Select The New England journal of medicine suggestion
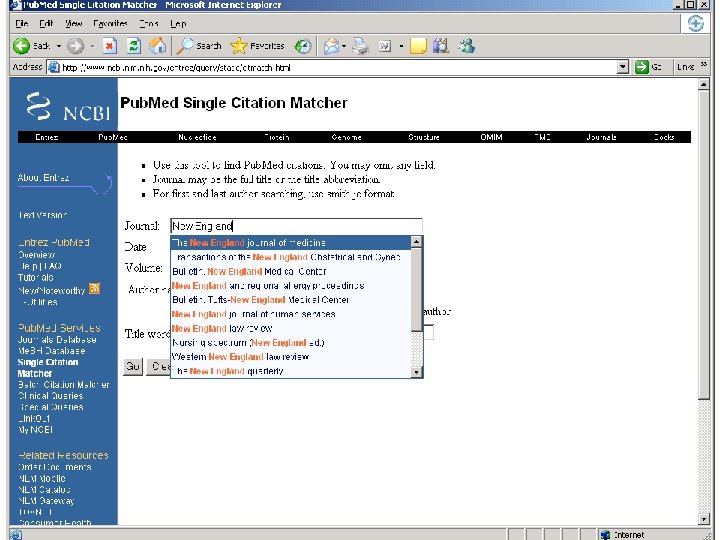 (x=291, y=242)
